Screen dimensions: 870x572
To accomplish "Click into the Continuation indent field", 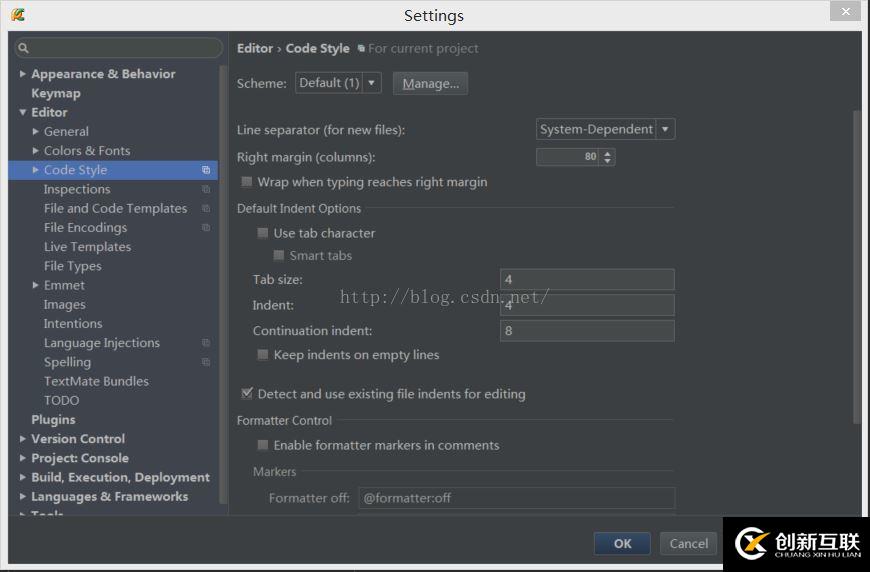I will click(587, 331).
